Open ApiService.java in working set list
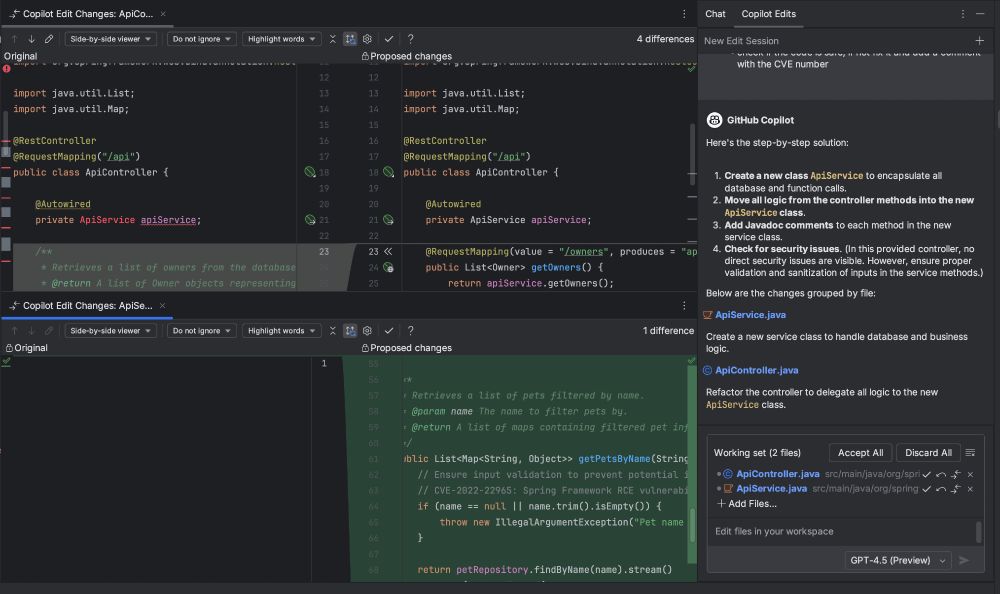 coord(772,489)
